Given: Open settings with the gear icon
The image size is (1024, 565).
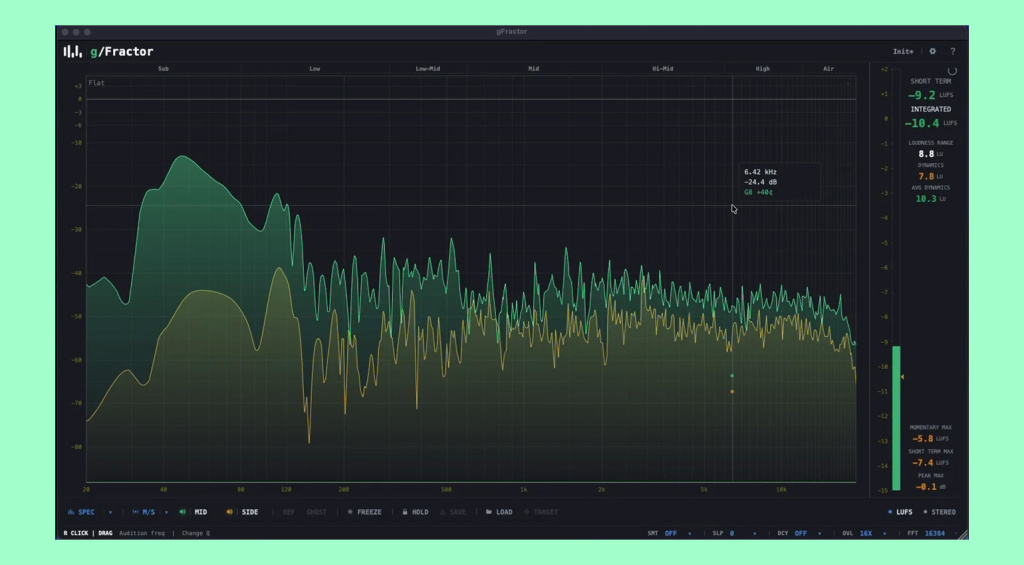Looking at the screenshot, I should 933,51.
